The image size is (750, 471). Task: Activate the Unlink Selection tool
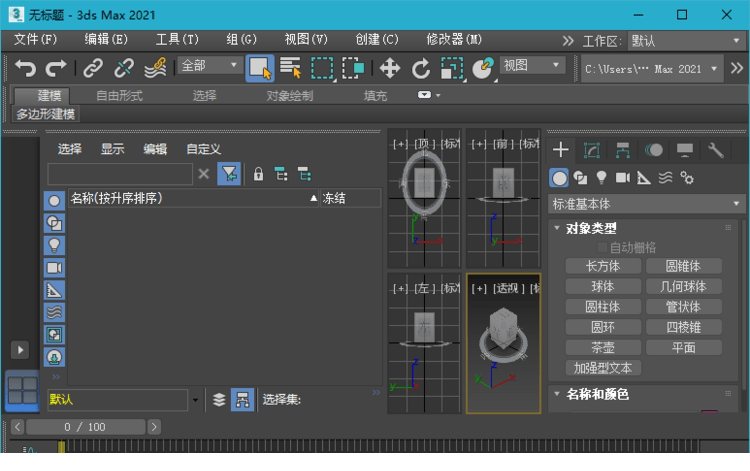pos(124,68)
